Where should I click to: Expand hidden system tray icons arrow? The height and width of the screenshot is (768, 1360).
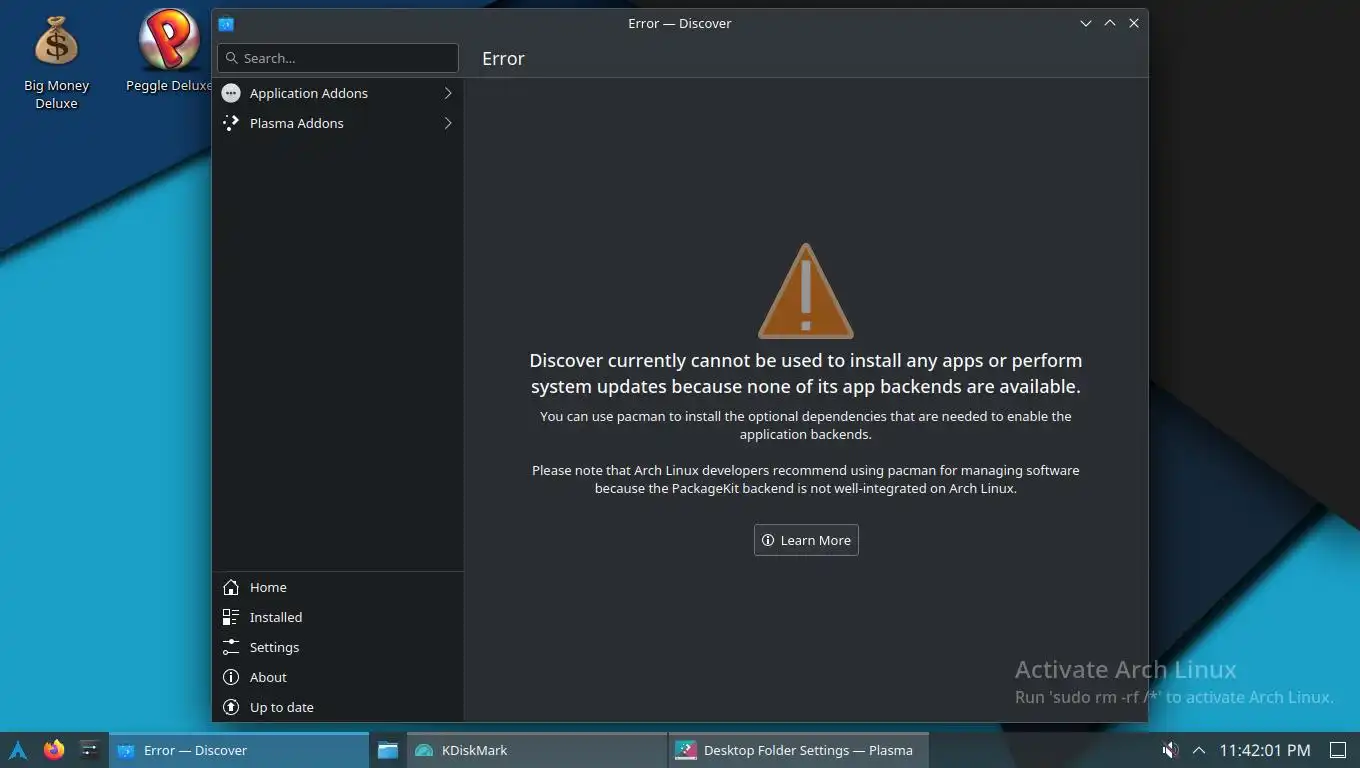coord(1199,750)
